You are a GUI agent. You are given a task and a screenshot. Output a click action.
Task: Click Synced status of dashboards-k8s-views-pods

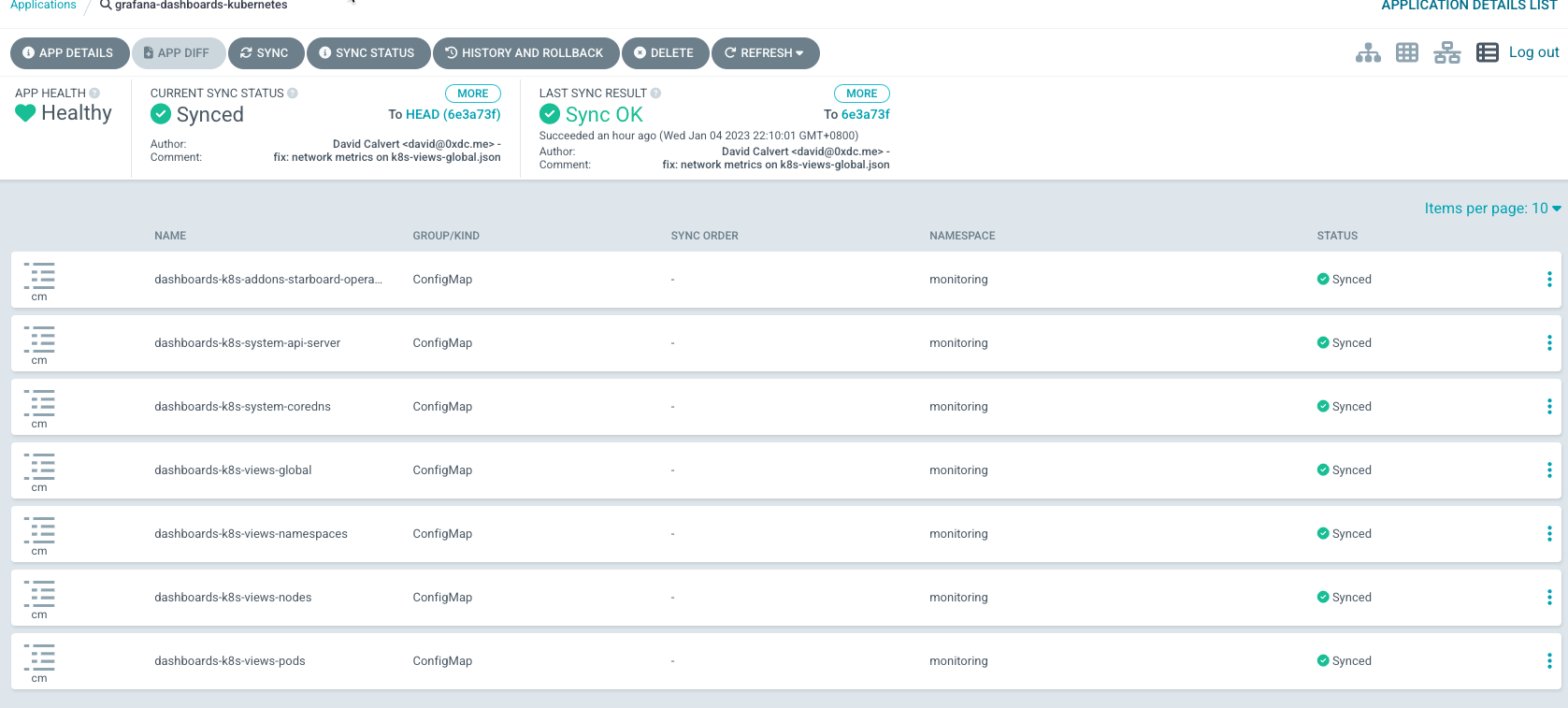[1345, 661]
